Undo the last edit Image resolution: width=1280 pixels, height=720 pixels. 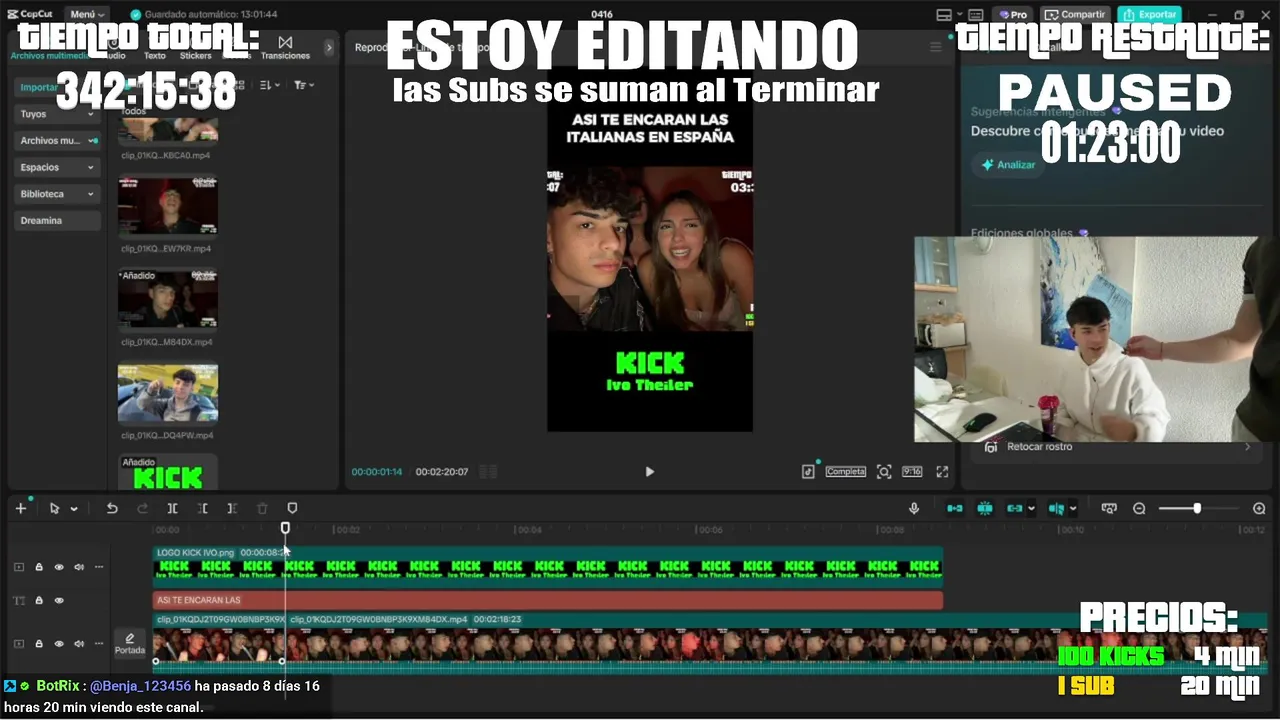tap(112, 508)
